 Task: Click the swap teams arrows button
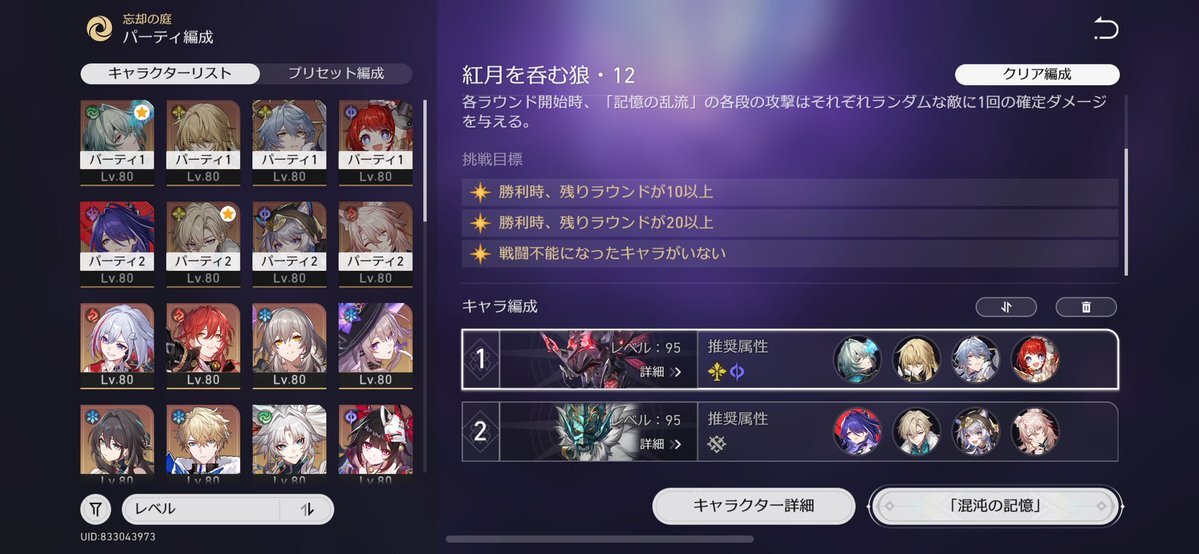(x=1006, y=307)
